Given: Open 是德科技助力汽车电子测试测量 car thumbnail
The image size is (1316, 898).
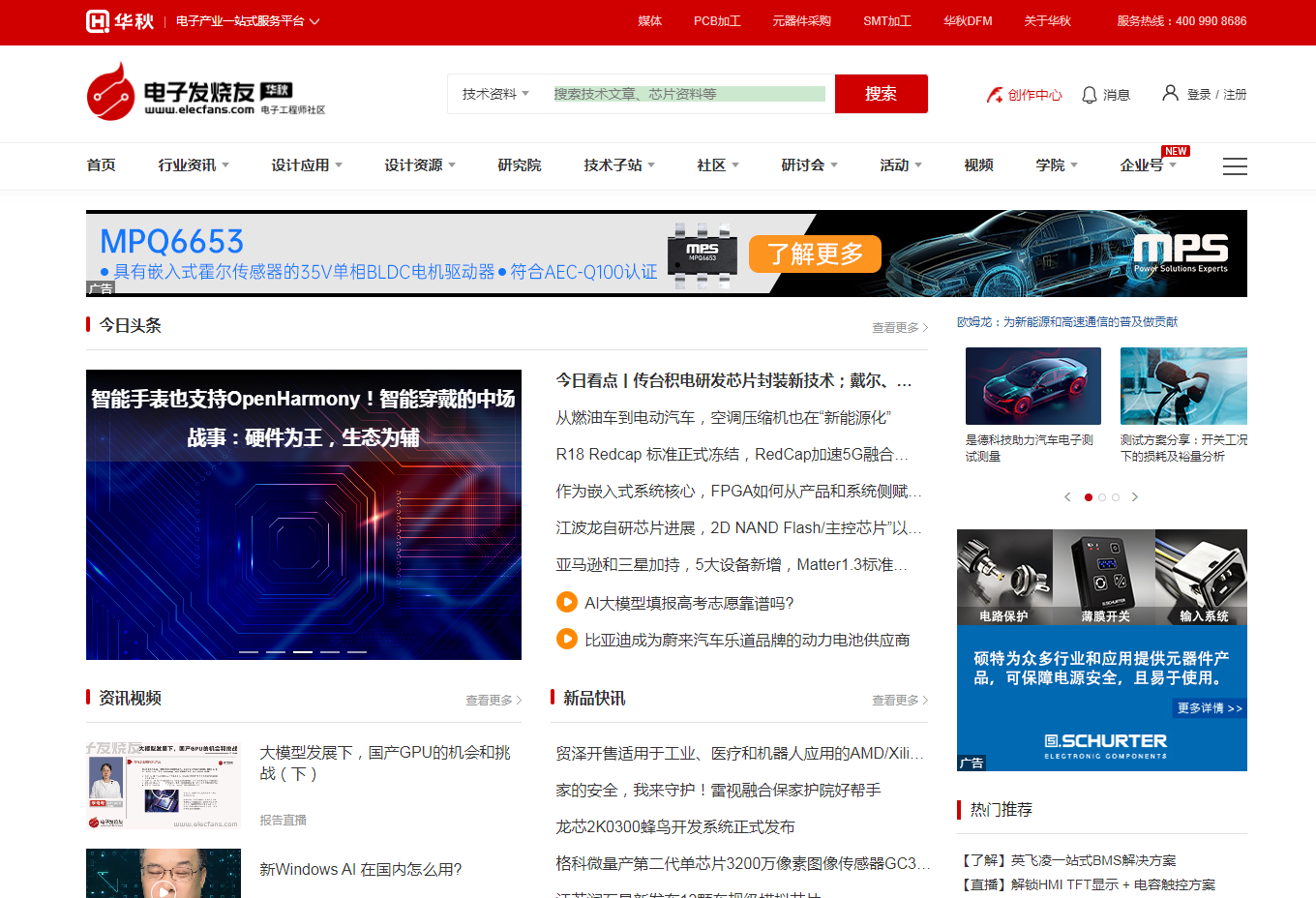Looking at the screenshot, I should [1033, 386].
